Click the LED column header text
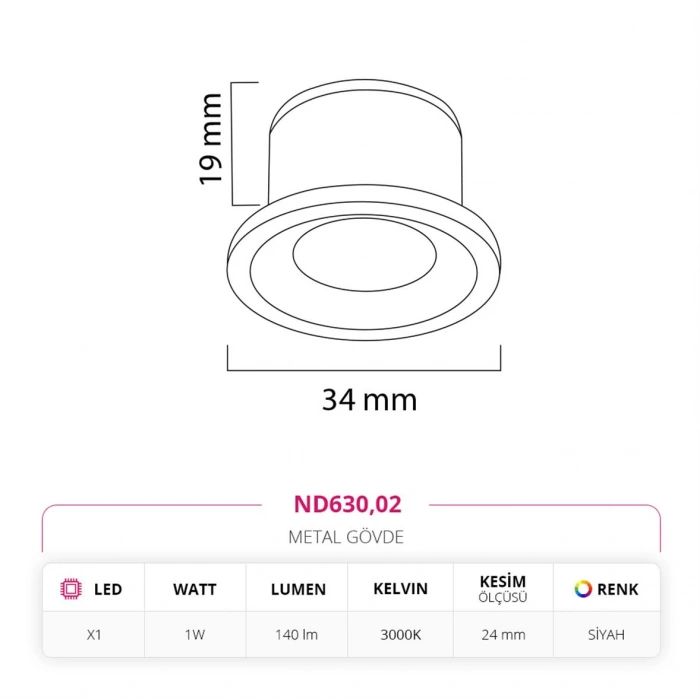700x700 pixels. coord(108,589)
